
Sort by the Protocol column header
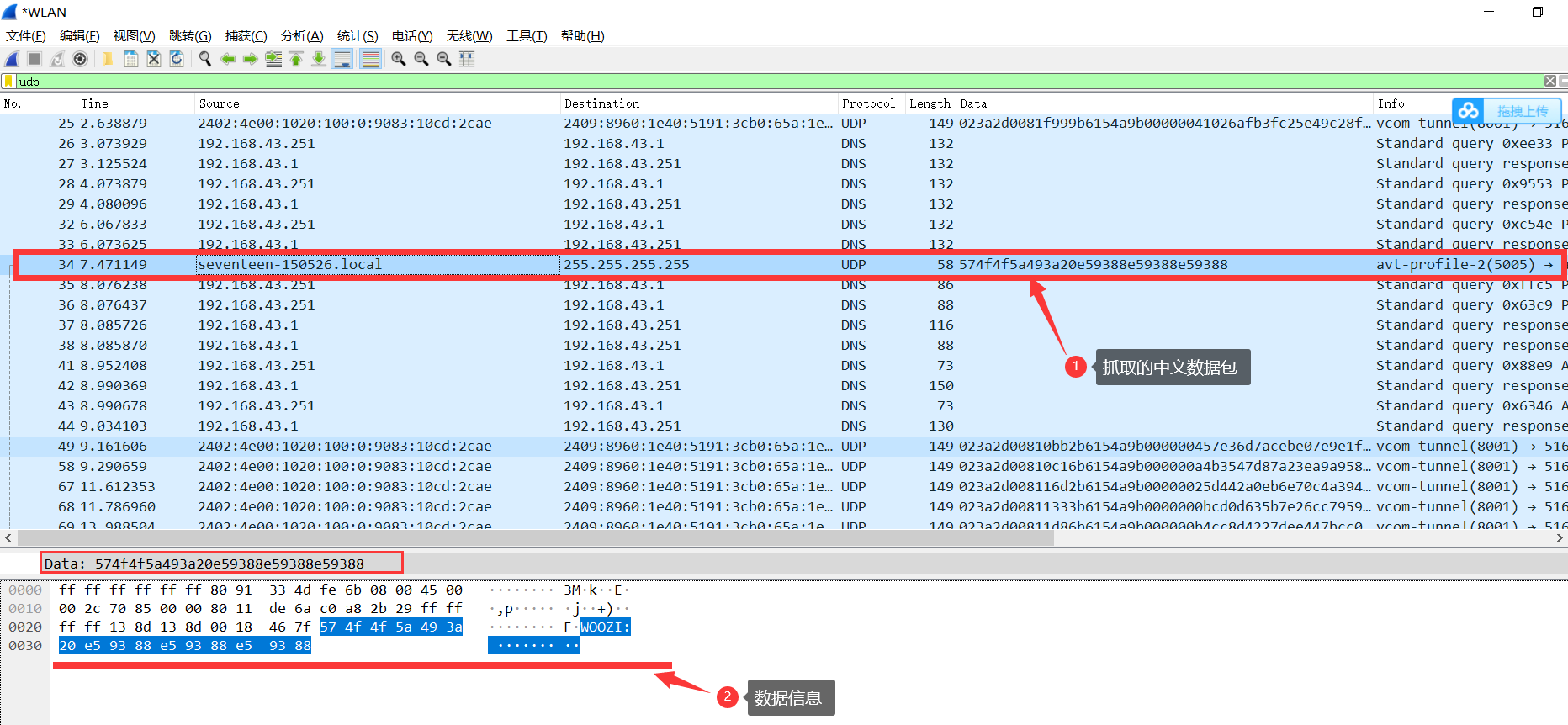[871, 103]
